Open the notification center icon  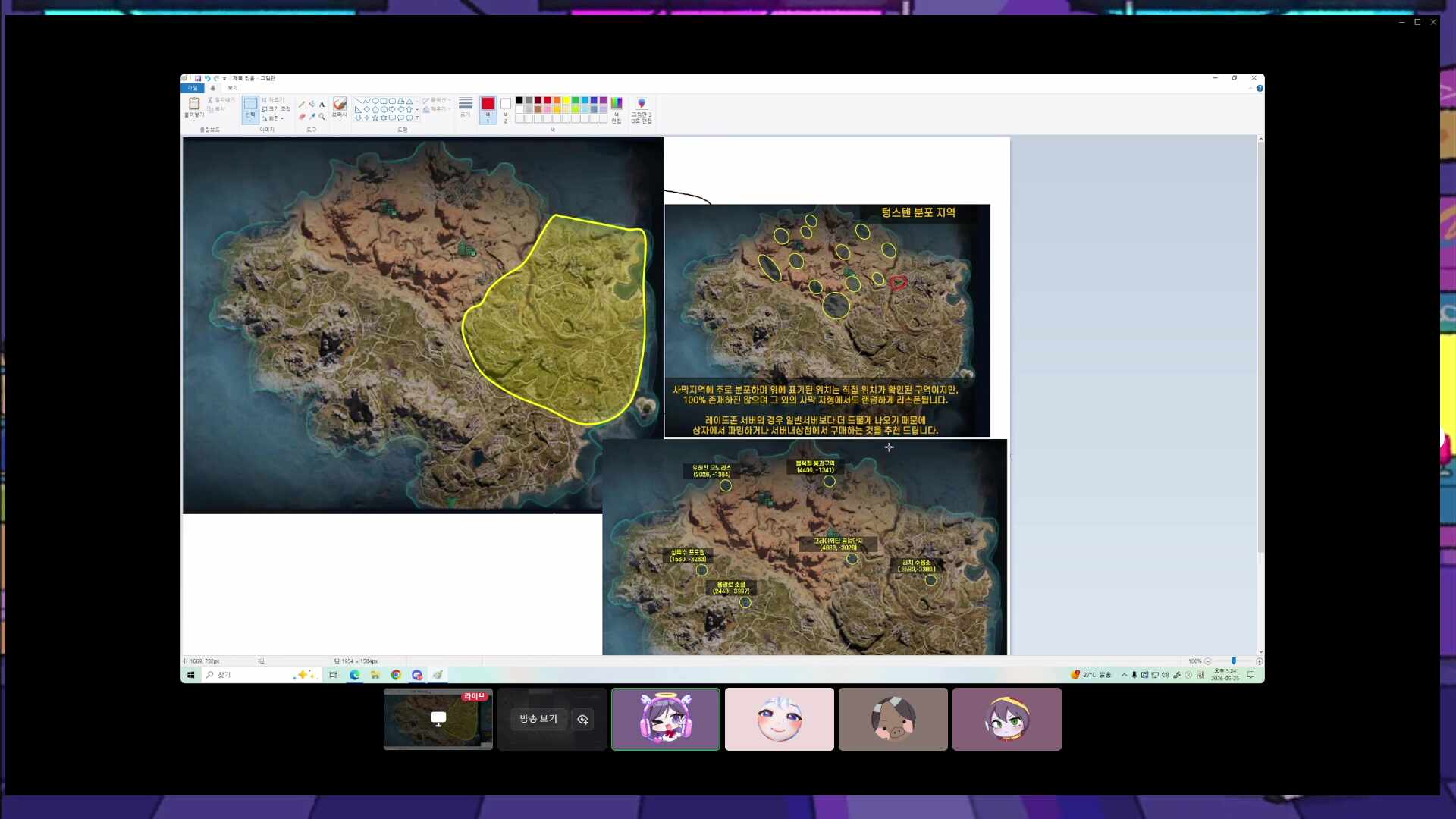click(x=1251, y=675)
